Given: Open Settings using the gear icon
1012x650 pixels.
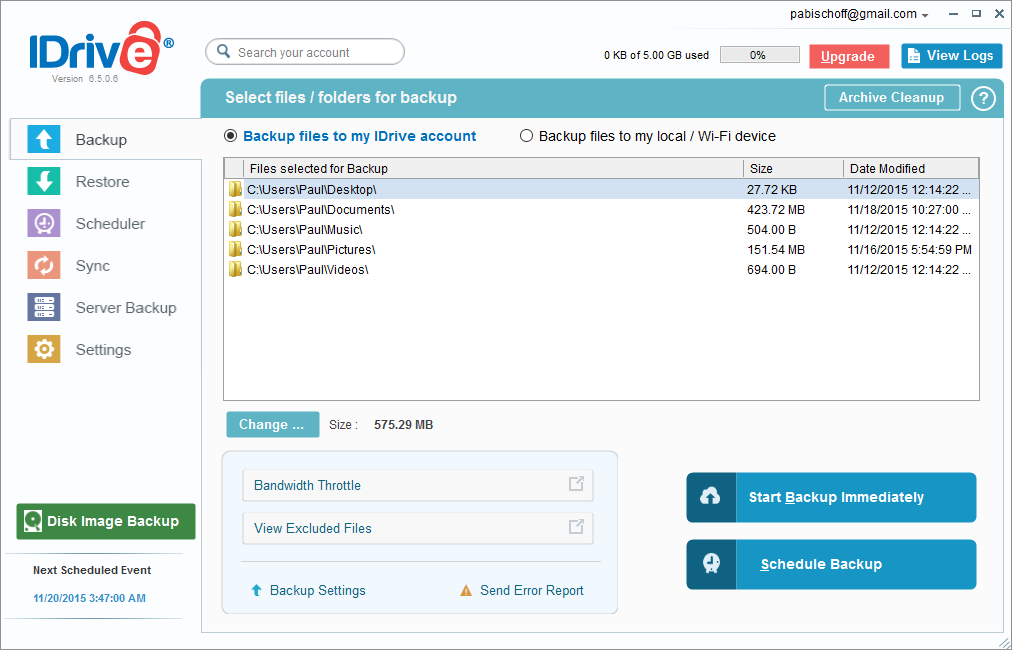Looking at the screenshot, I should click(44, 349).
